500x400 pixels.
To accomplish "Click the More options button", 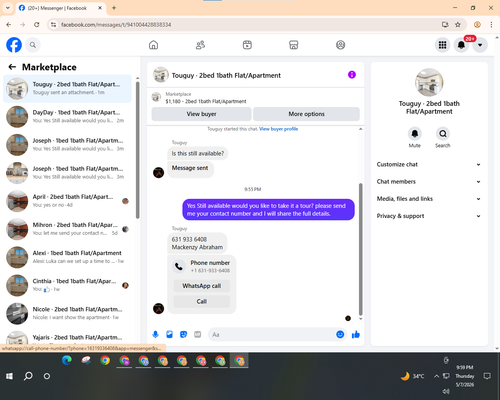I will coord(306,114).
